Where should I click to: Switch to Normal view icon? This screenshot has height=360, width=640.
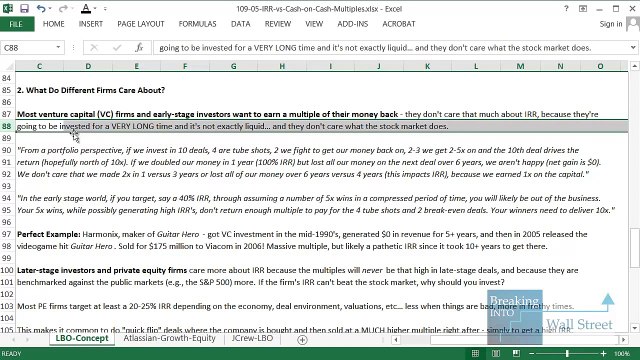coord(476,353)
